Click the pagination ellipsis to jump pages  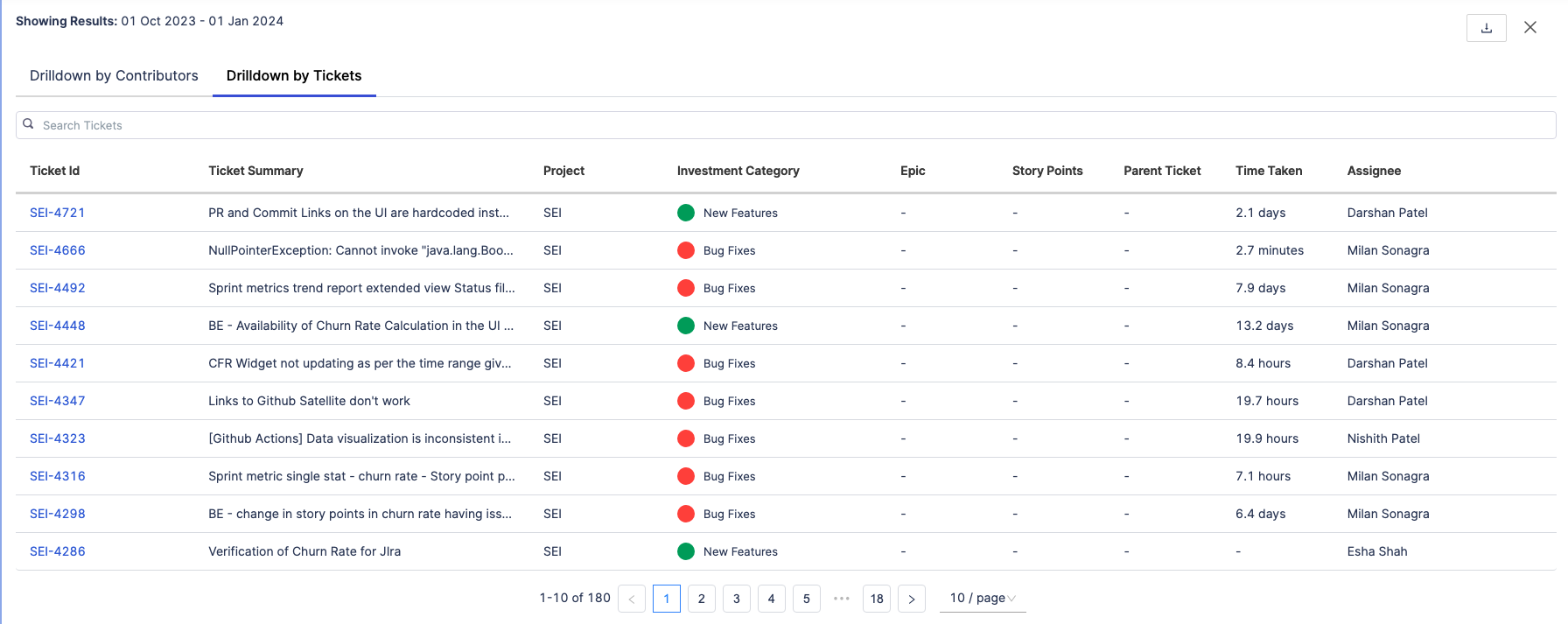[x=841, y=599]
